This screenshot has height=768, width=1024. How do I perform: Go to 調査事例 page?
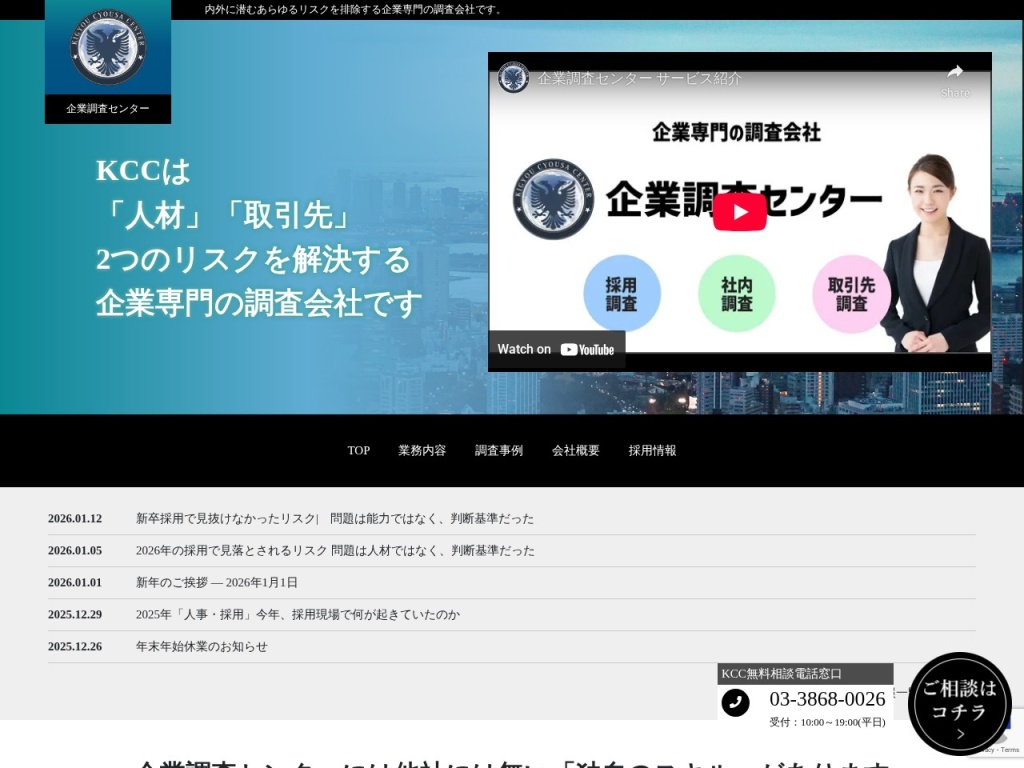[498, 451]
